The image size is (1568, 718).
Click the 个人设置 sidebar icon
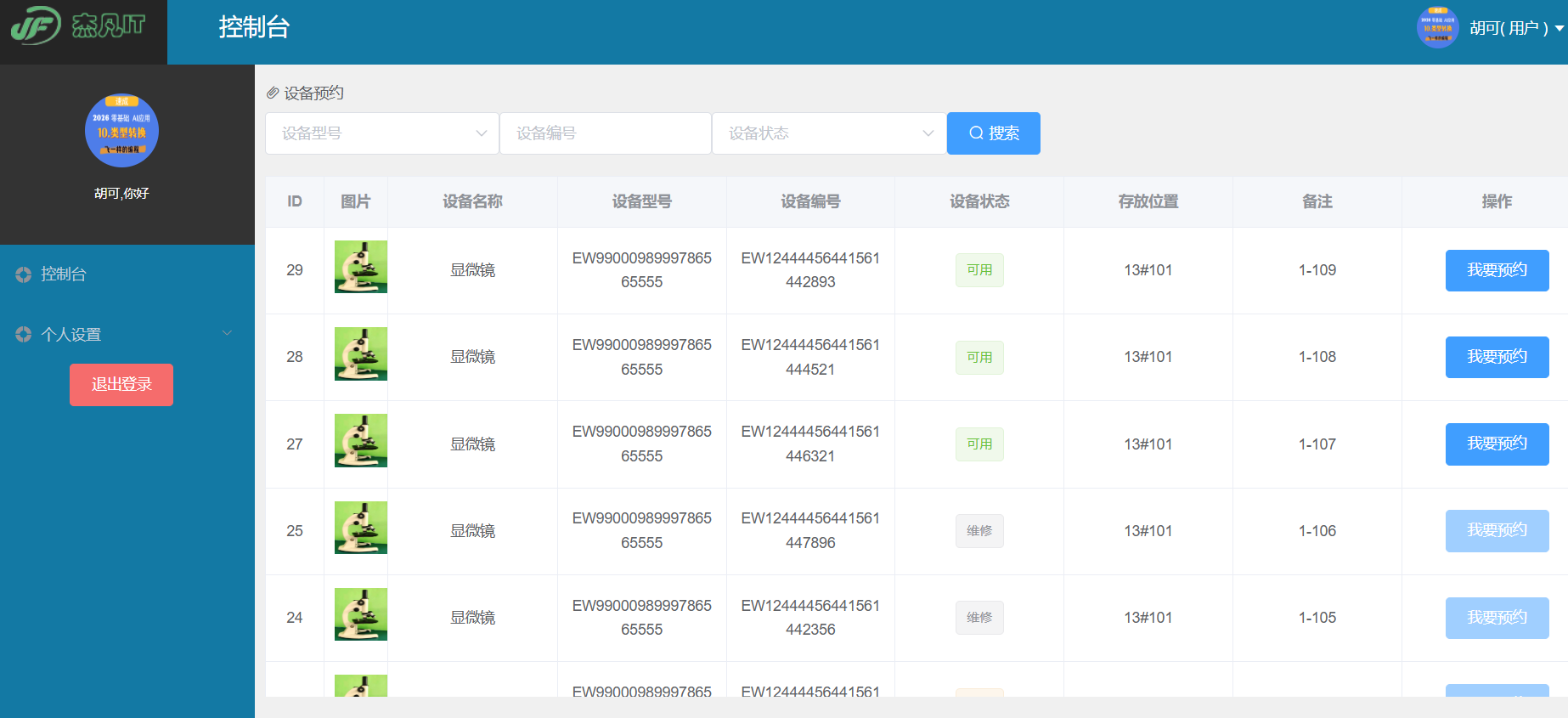[24, 335]
